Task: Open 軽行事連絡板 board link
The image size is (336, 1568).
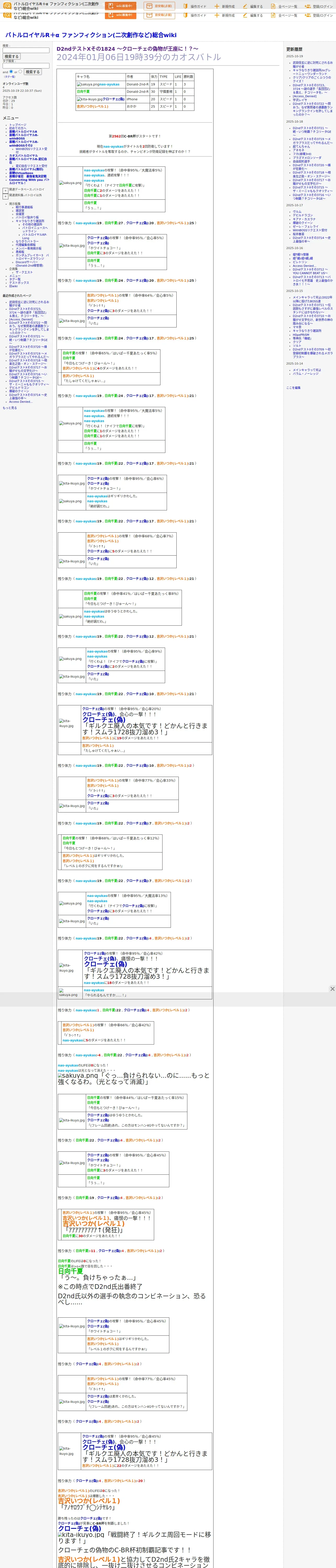Action: click(24, 207)
